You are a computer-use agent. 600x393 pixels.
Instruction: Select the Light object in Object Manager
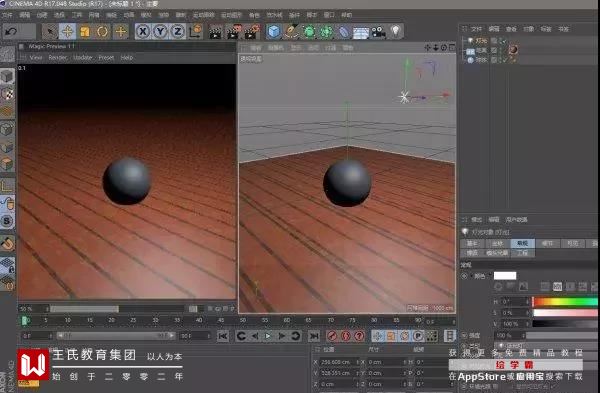point(481,40)
